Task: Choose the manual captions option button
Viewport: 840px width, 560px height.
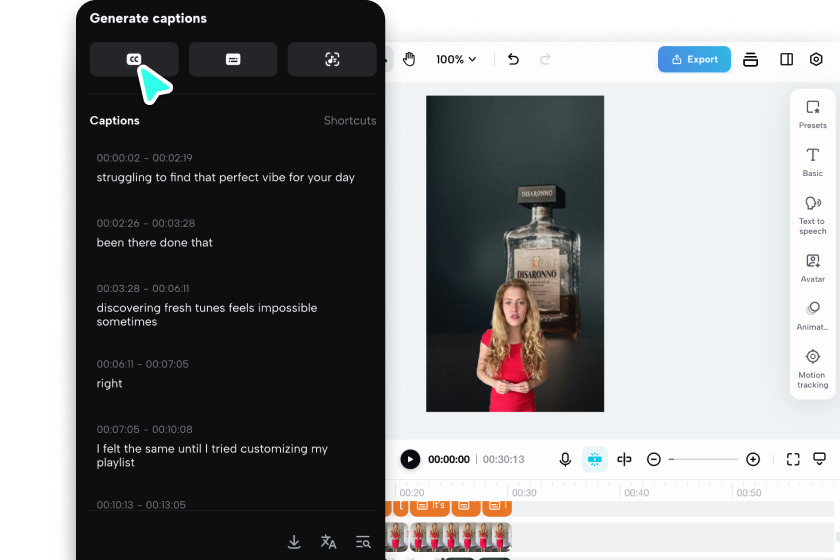Action: (233, 59)
